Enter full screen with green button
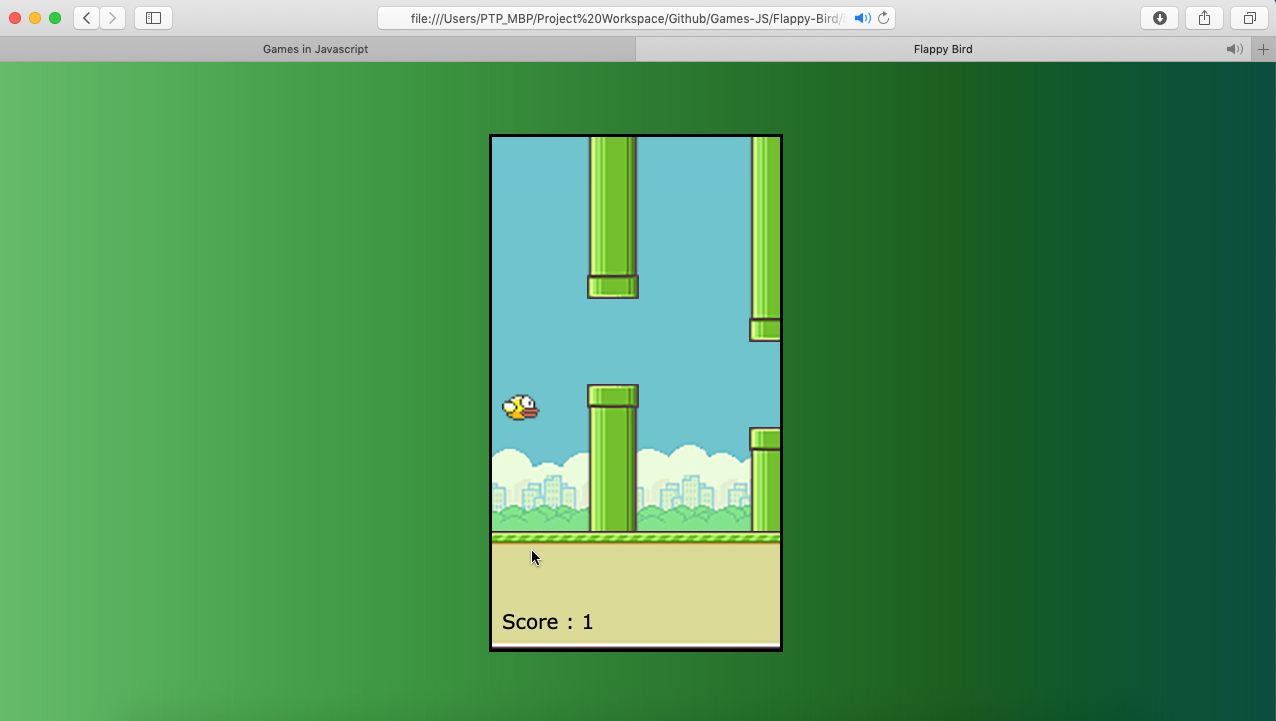The width and height of the screenshot is (1276, 721). pyautogui.click(x=55, y=18)
